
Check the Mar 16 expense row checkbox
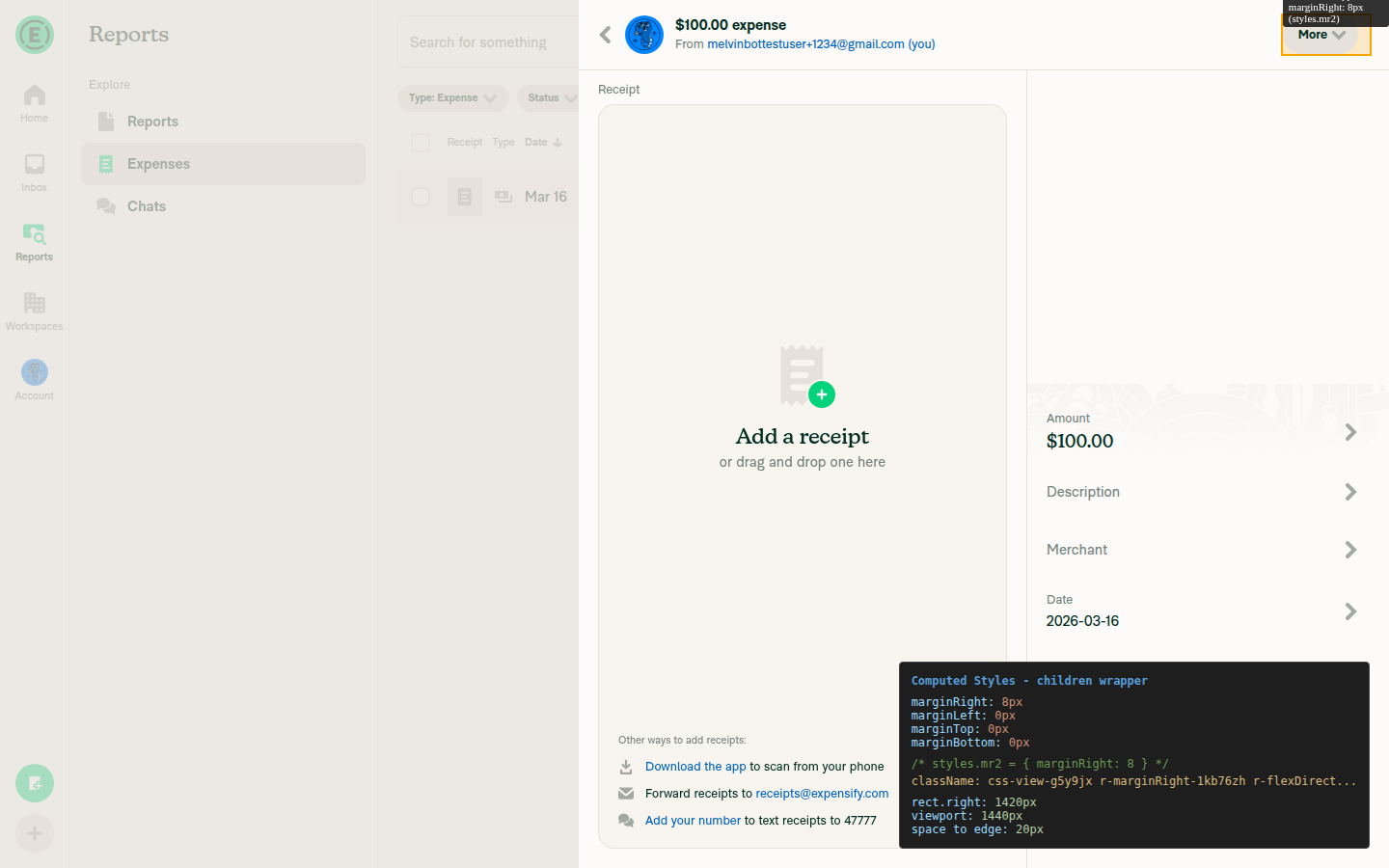[x=421, y=197]
